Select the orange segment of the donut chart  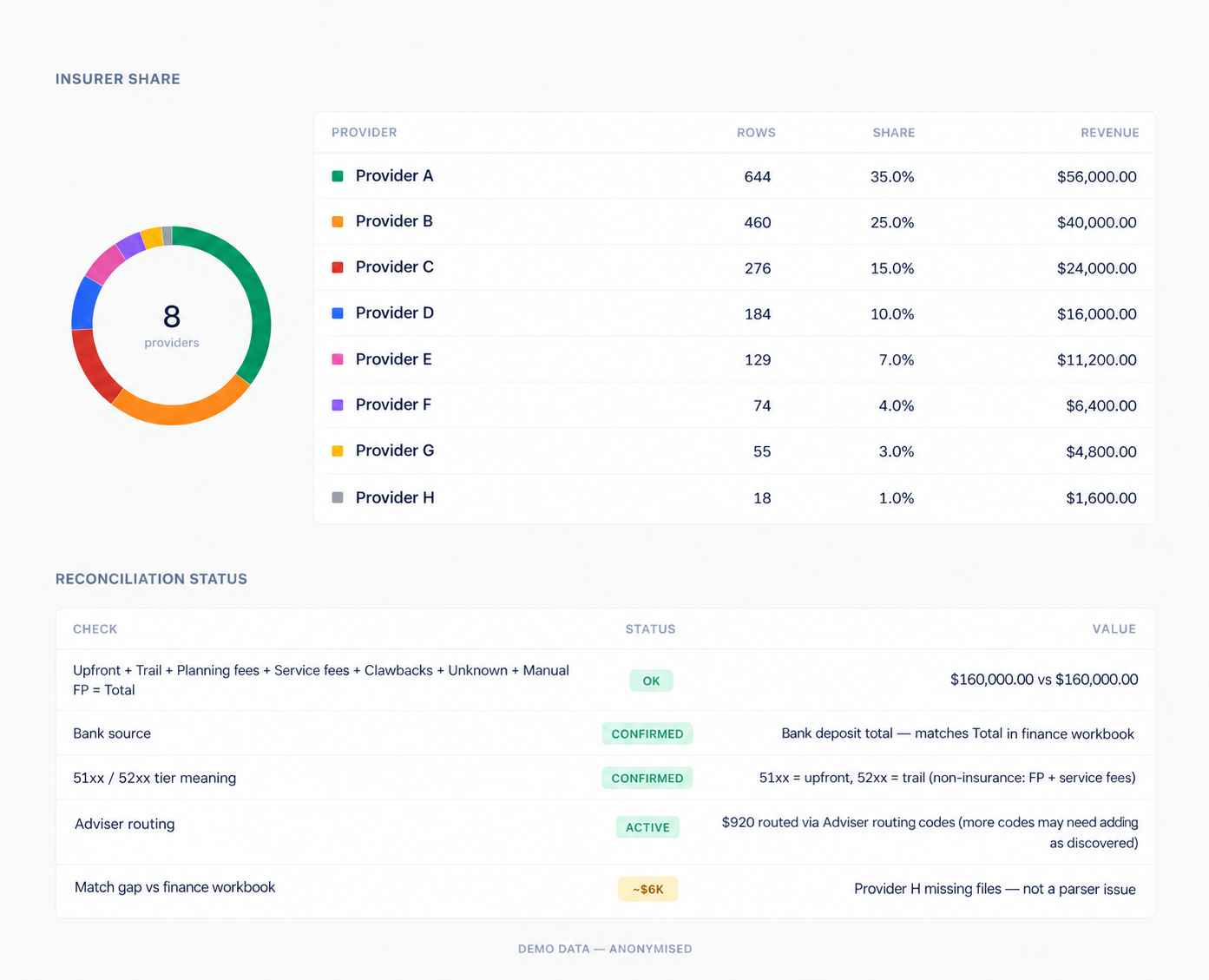tap(182, 413)
